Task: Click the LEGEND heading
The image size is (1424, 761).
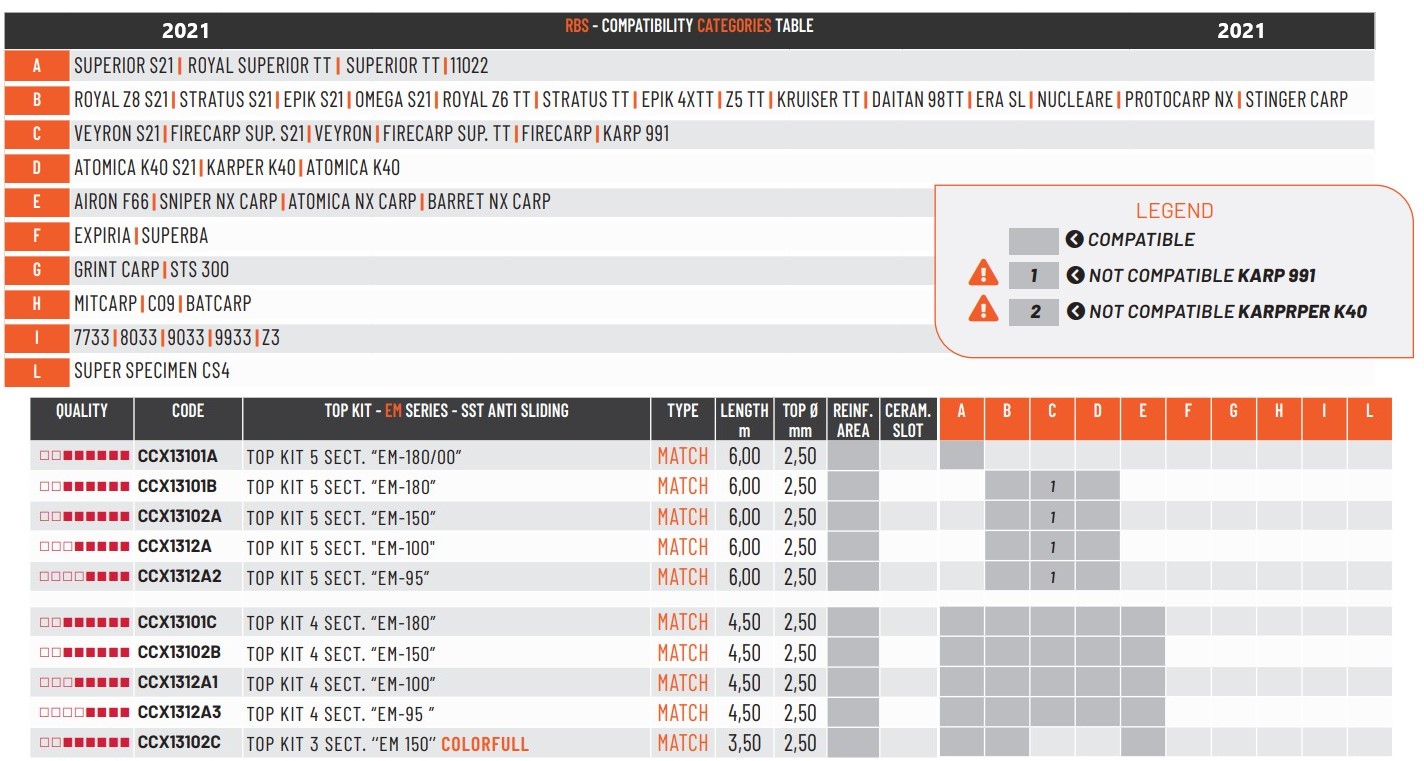Action: point(1174,211)
